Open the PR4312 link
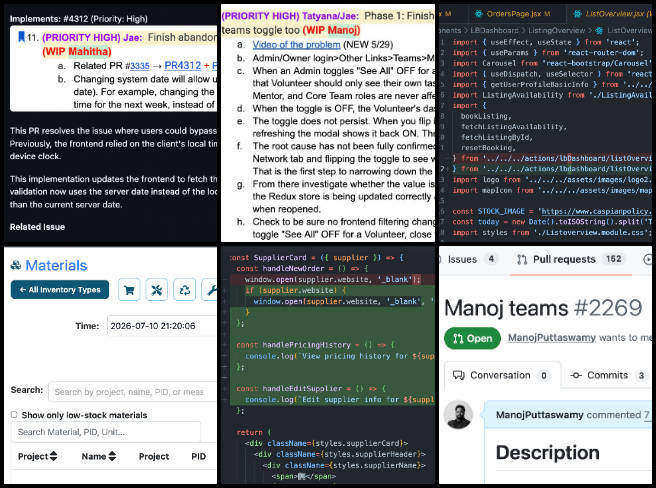Image resolution: width=656 pixels, height=488 pixels. tap(182, 66)
